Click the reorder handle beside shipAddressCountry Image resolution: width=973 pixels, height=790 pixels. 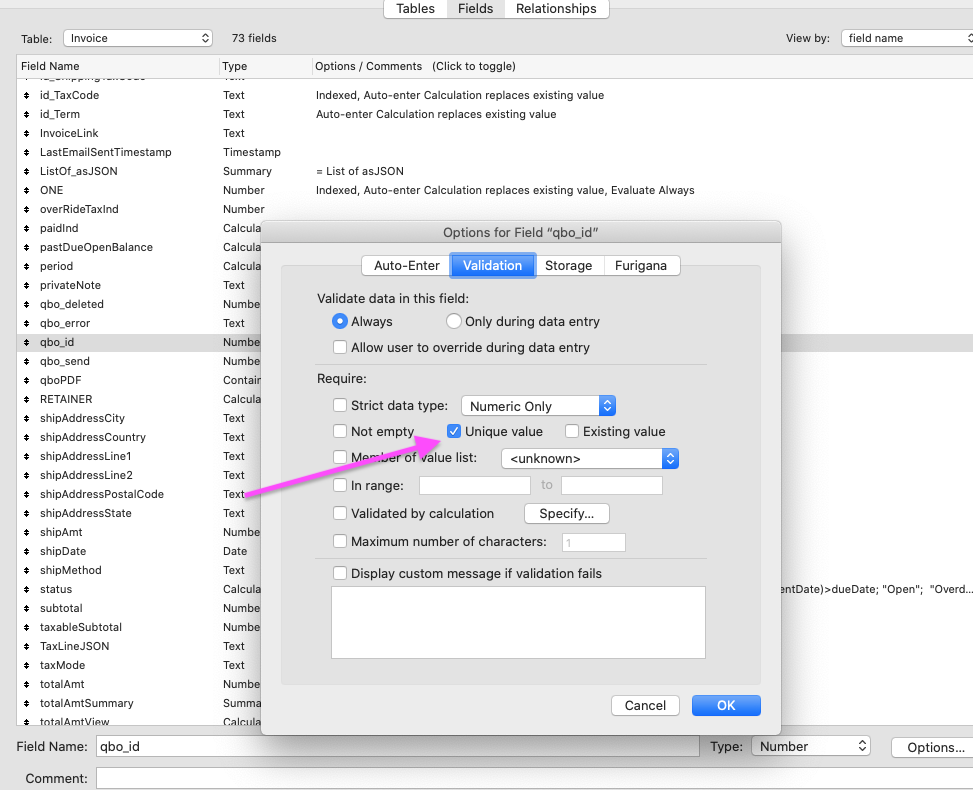coord(27,438)
